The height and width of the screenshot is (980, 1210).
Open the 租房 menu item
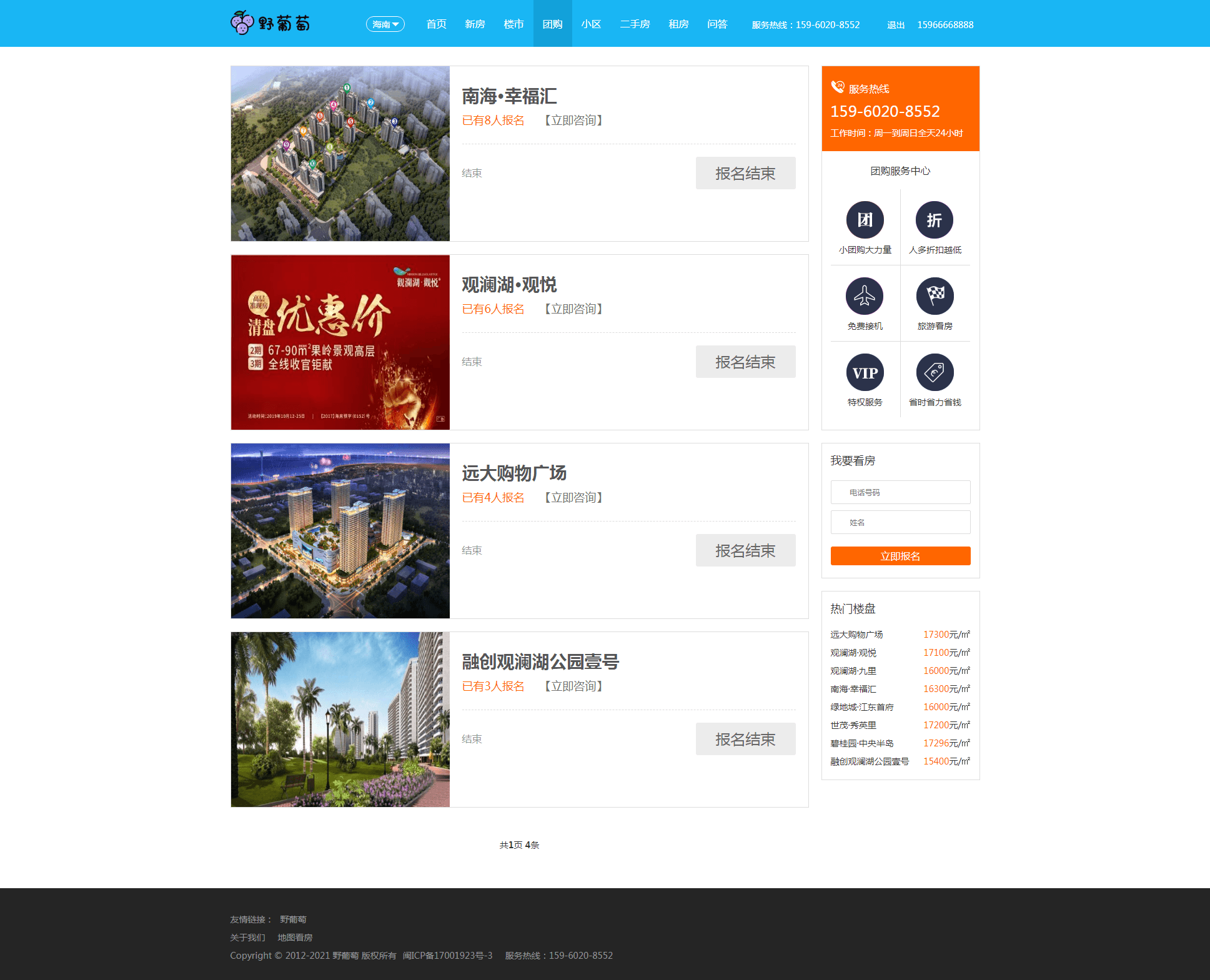[x=678, y=24]
